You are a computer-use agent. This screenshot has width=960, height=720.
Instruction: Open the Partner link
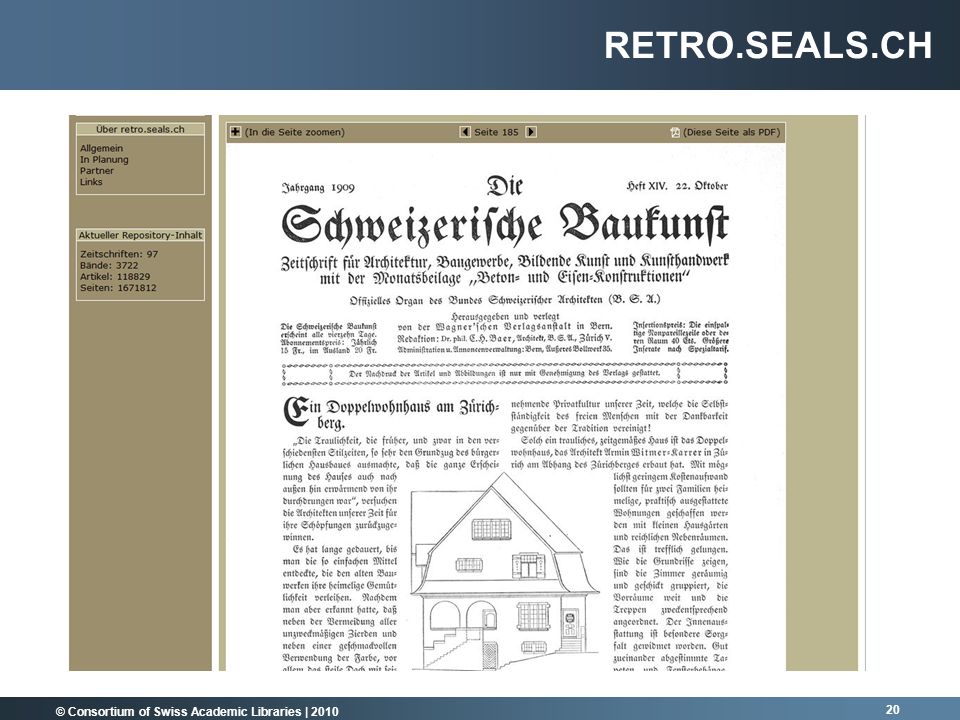point(97,170)
